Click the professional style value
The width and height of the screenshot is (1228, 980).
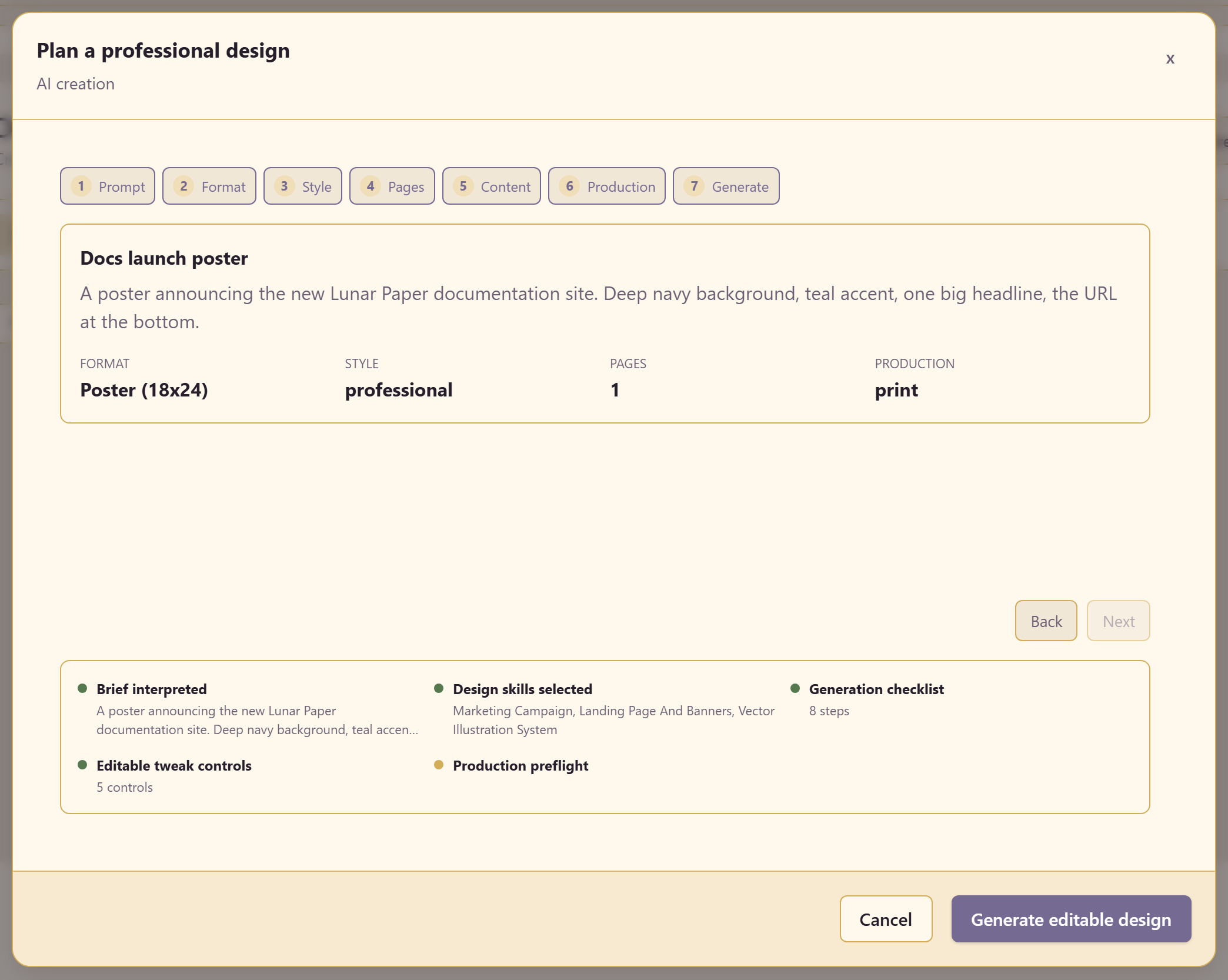399,389
